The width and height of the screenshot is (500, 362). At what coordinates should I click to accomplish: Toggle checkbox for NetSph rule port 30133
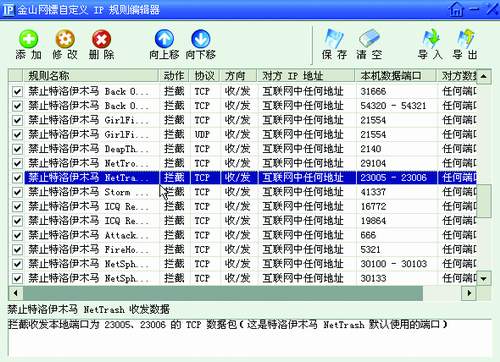17,278
